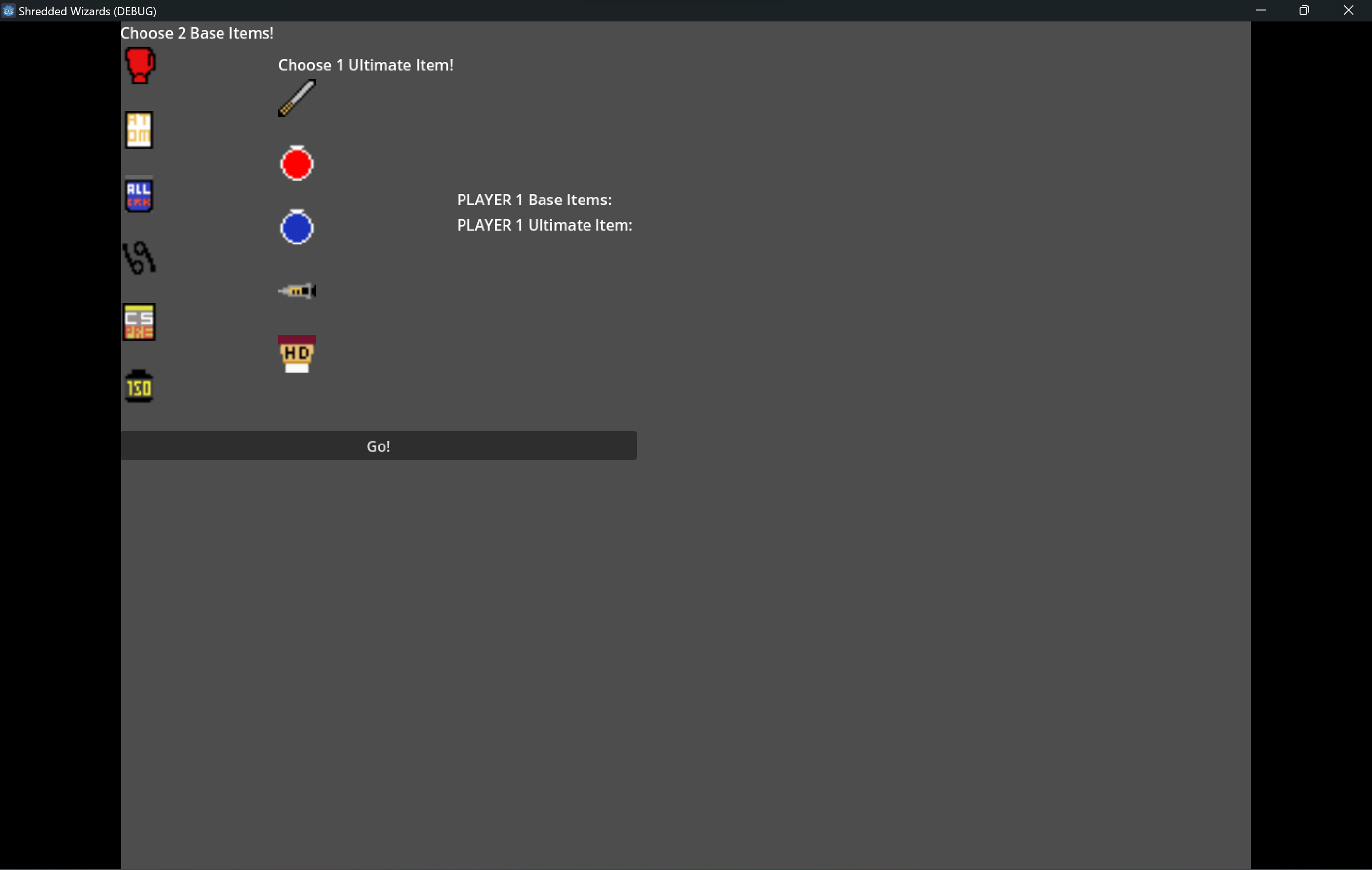Select the knife ultimate item

[x=297, y=98]
